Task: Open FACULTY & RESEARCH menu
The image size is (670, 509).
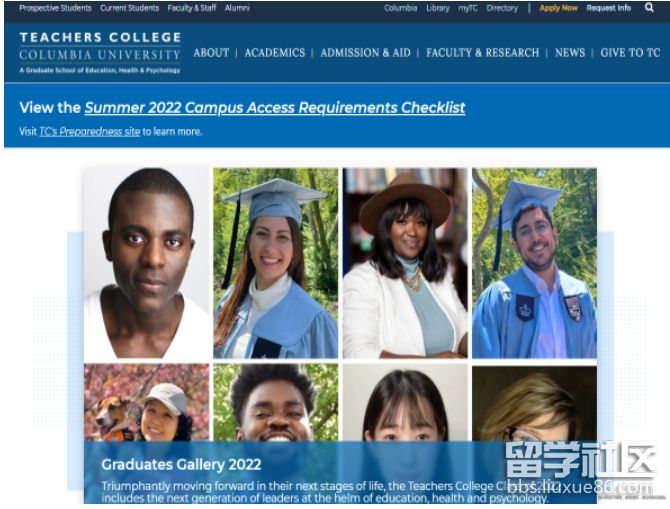Action: (482, 53)
